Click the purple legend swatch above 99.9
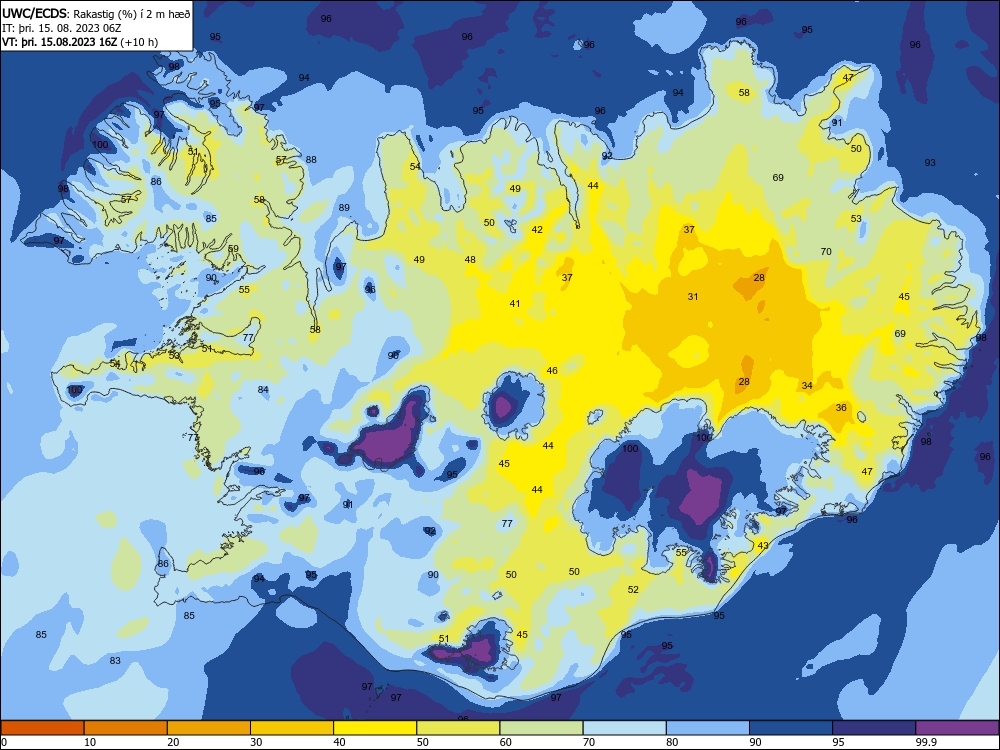 (957, 728)
